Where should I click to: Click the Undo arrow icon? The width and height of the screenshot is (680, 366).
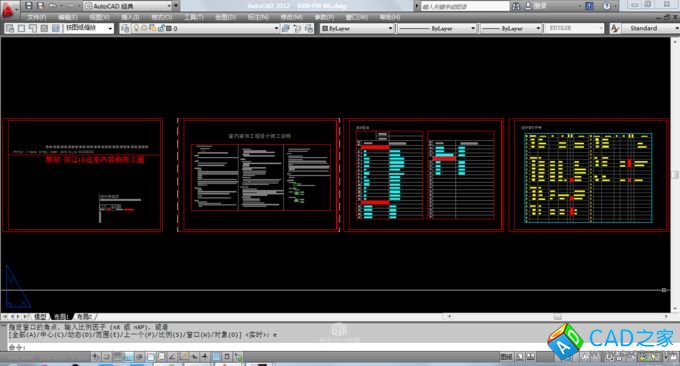coord(53,6)
